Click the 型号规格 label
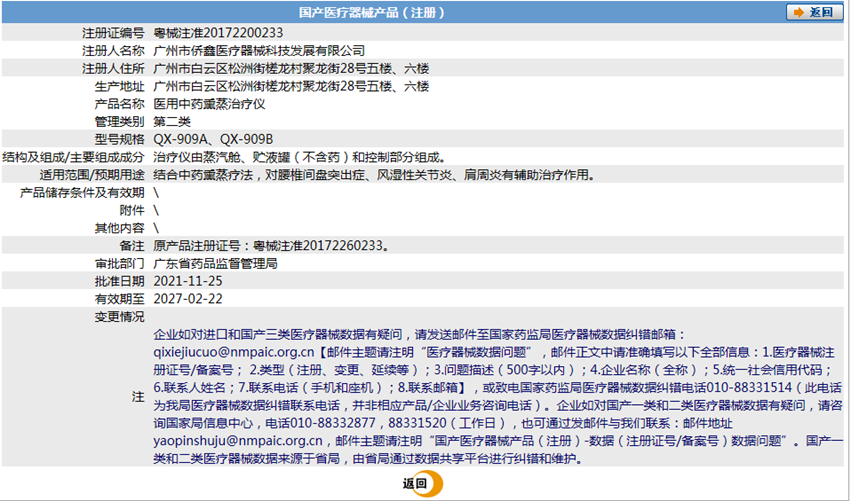 119,139
